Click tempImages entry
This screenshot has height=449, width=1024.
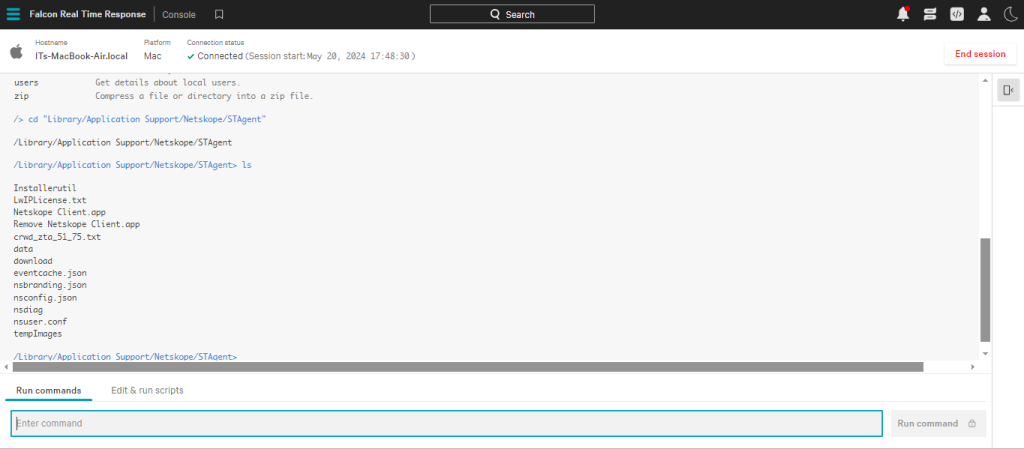pyautogui.click(x=37, y=333)
